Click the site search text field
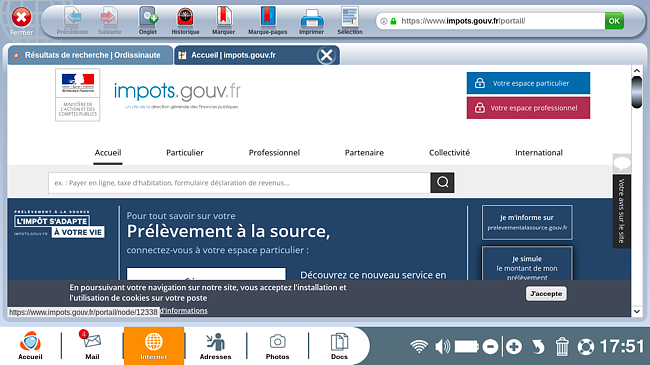 (x=239, y=183)
